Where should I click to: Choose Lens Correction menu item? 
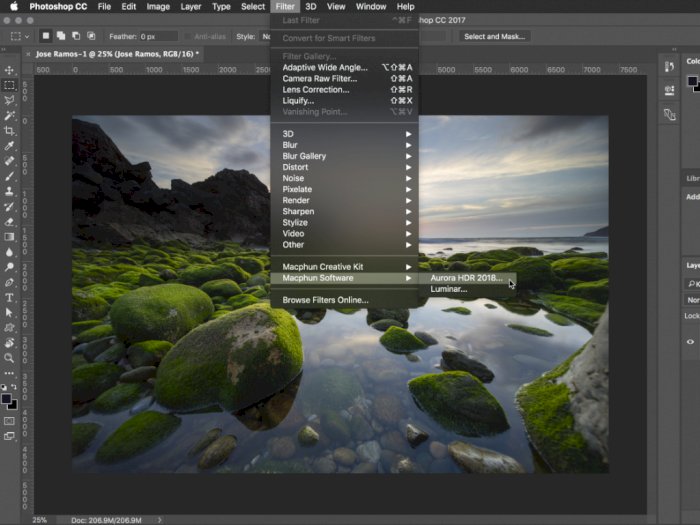[x=344, y=90]
